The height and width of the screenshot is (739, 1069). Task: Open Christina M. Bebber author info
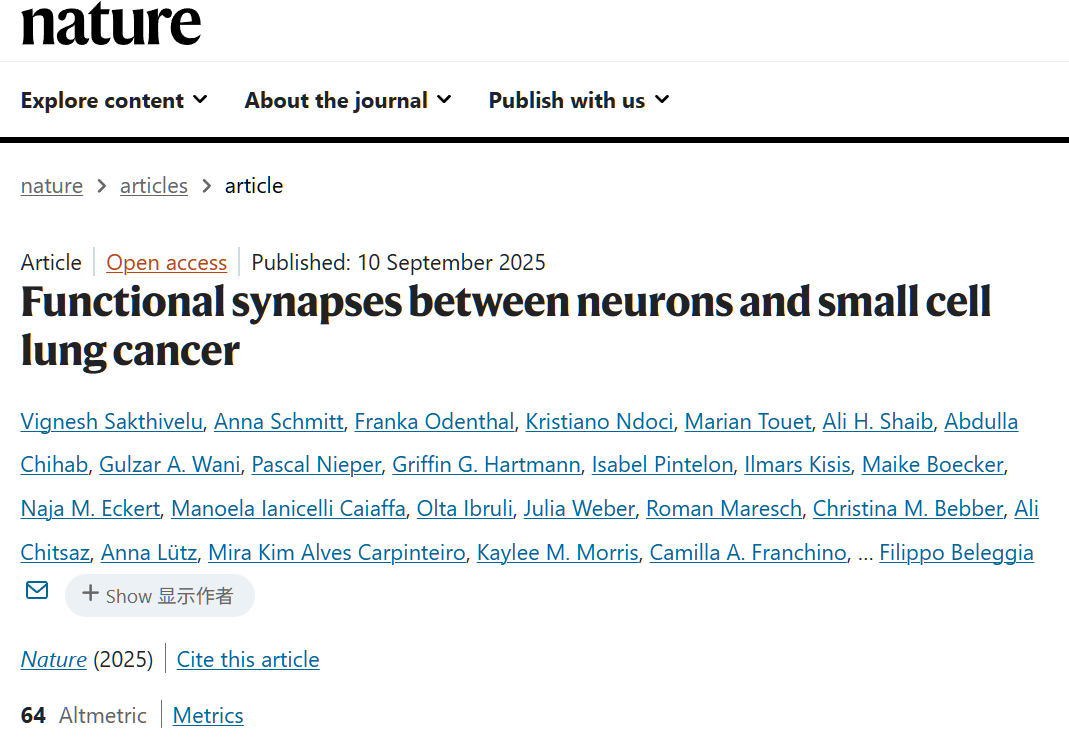[907, 509]
